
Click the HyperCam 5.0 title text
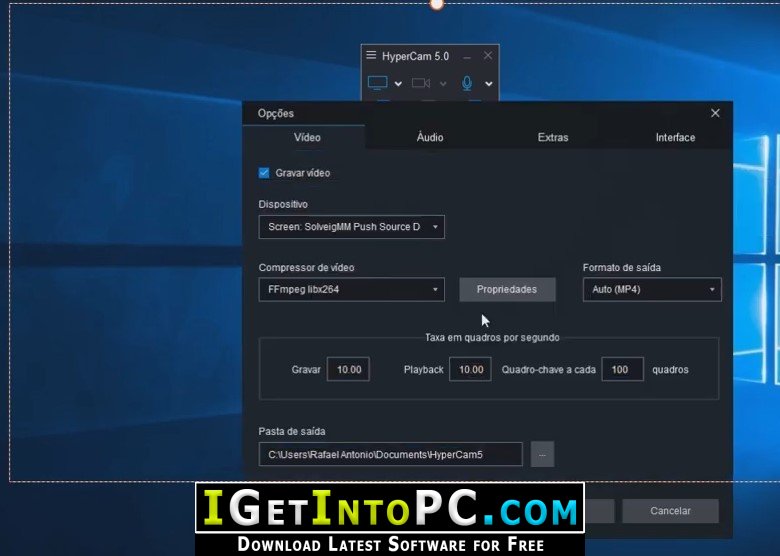click(x=415, y=56)
